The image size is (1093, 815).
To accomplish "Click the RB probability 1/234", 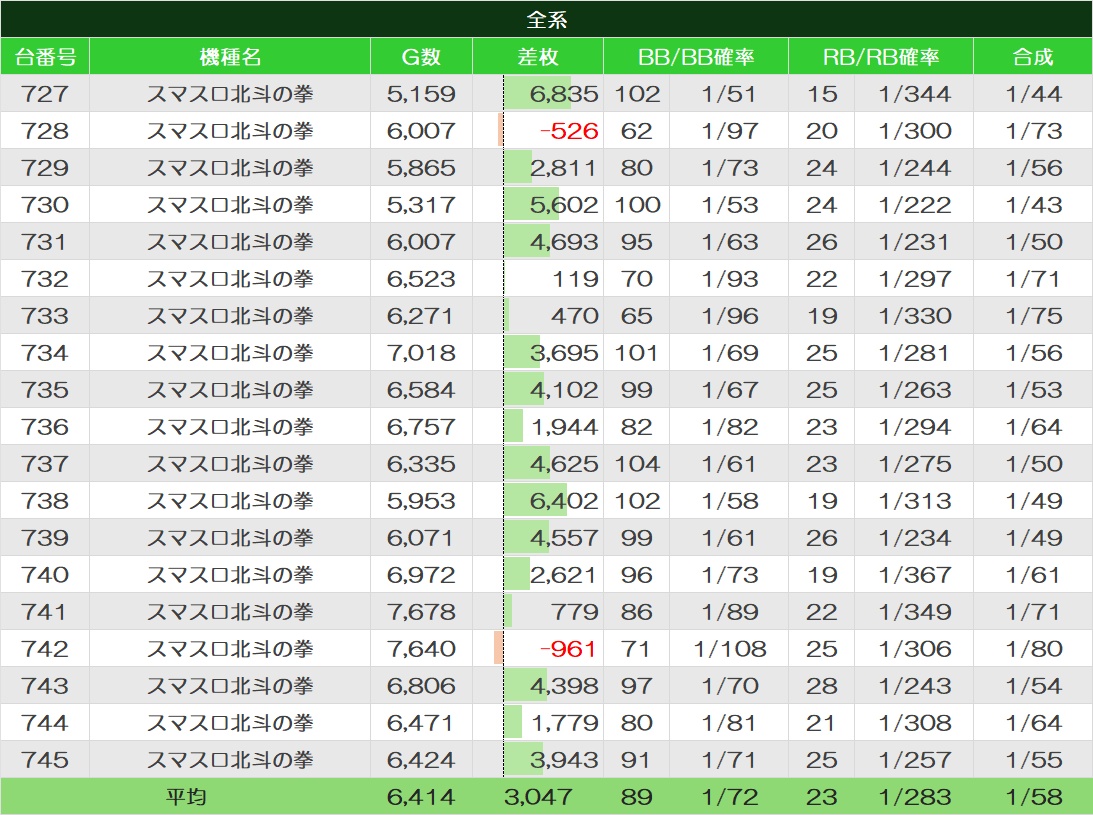I will tap(914, 537).
